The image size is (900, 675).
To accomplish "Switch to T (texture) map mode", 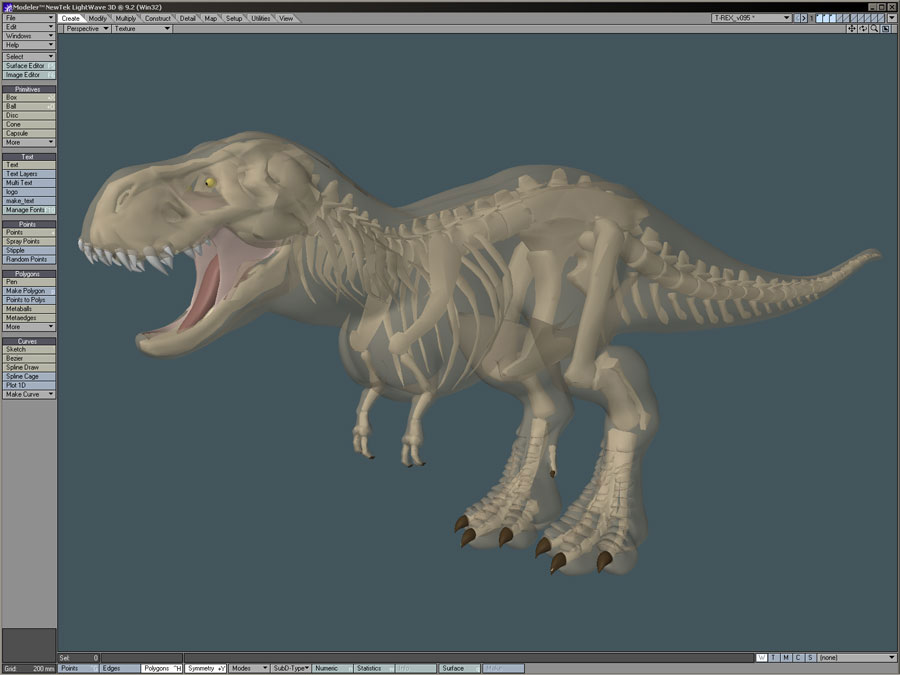I will (774, 658).
